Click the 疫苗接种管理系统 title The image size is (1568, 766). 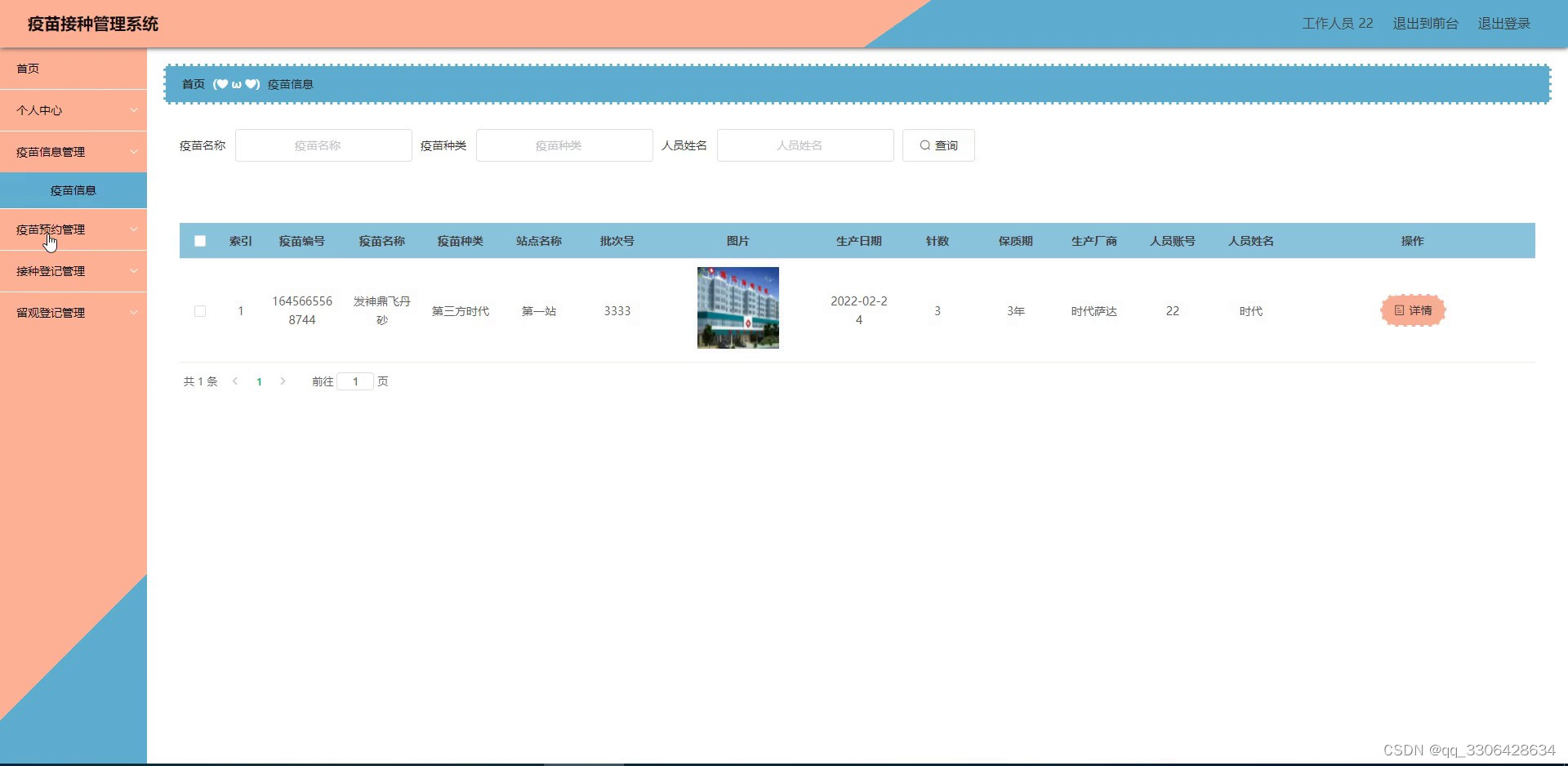tap(93, 24)
